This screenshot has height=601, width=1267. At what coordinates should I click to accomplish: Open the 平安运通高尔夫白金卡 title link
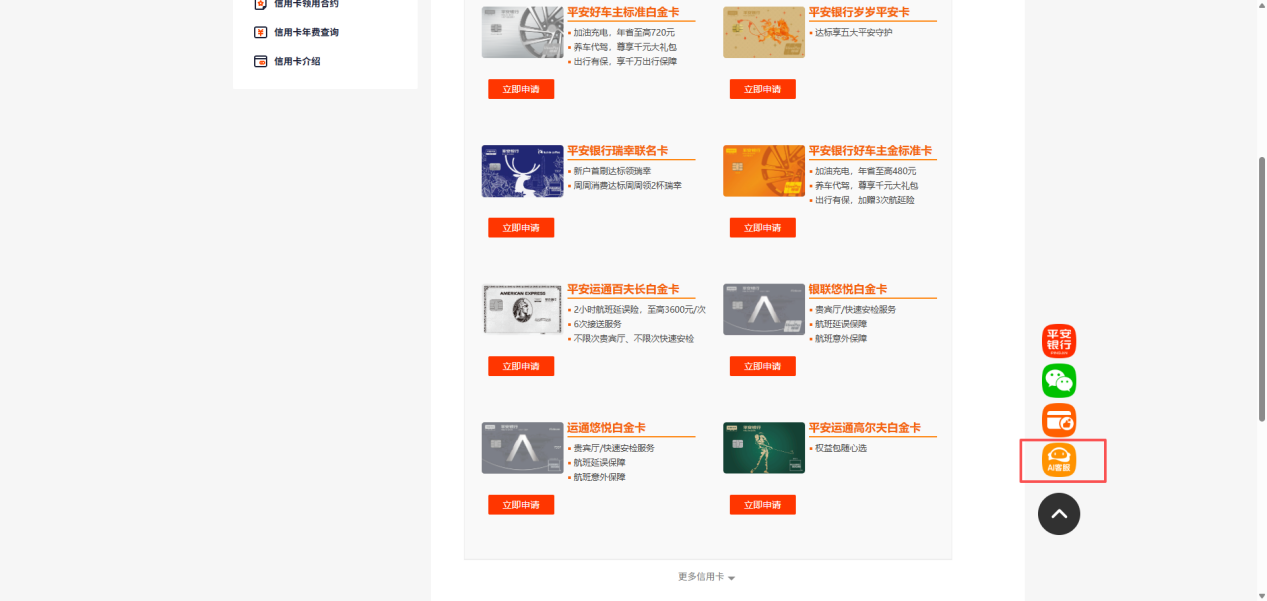click(865, 428)
